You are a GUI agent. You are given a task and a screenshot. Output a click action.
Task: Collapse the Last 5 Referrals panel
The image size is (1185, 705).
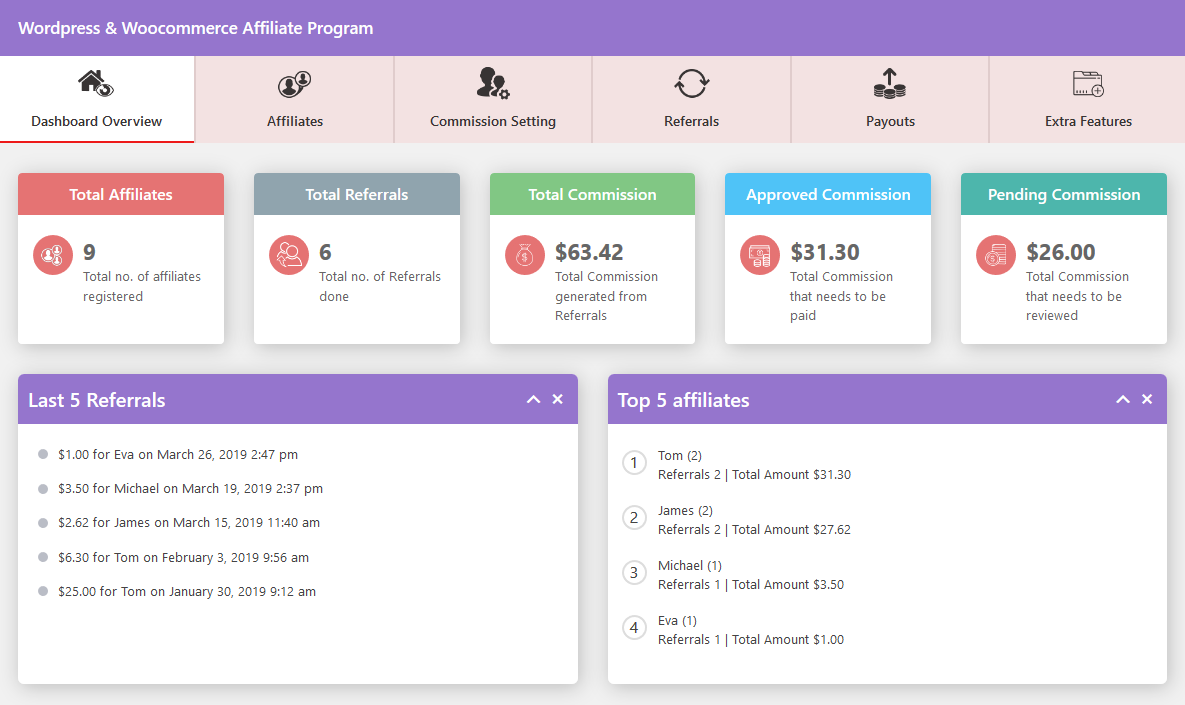tap(533, 398)
